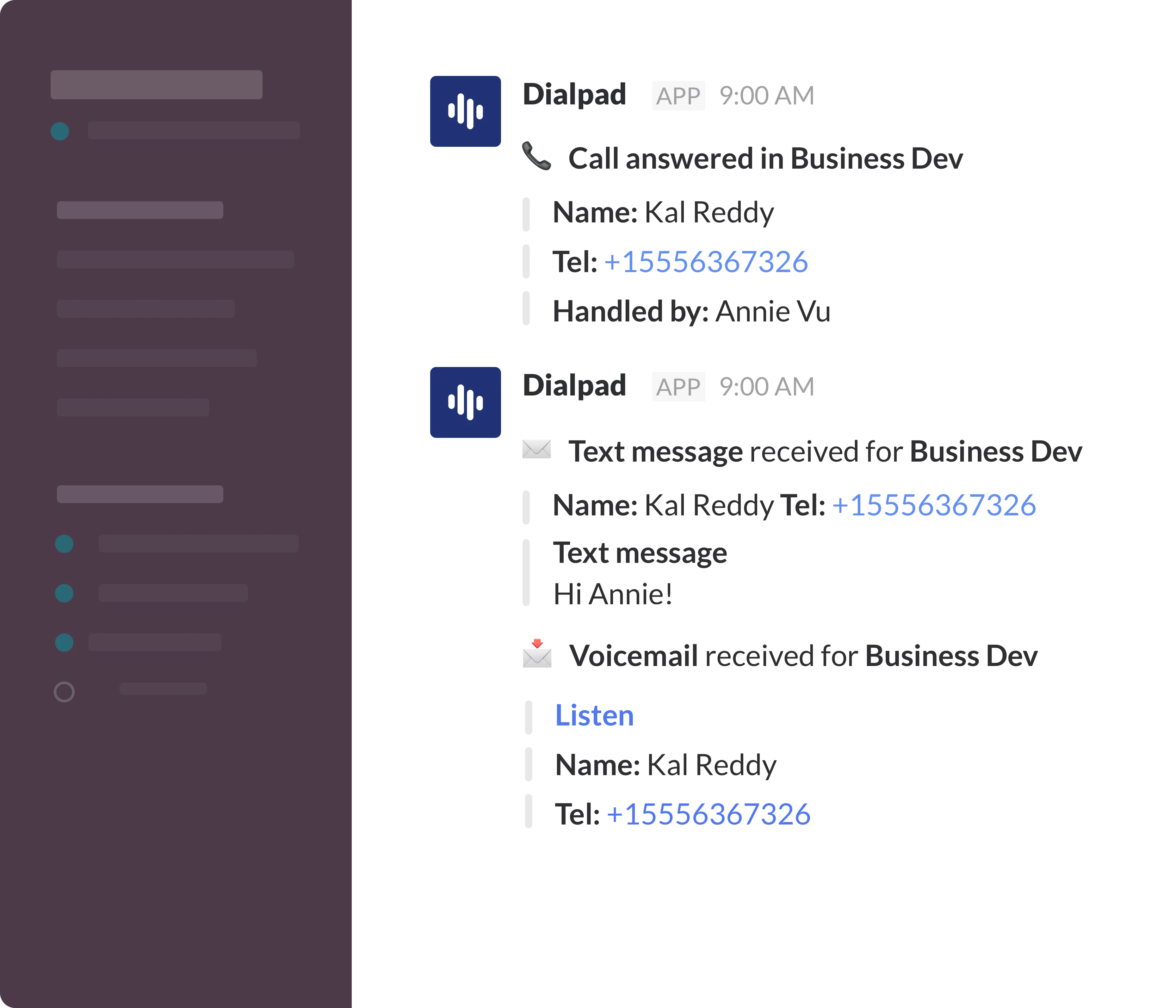The width and height of the screenshot is (1176, 1008).
Task: Select the second teal-dot sidebar entry
Action: (172, 593)
